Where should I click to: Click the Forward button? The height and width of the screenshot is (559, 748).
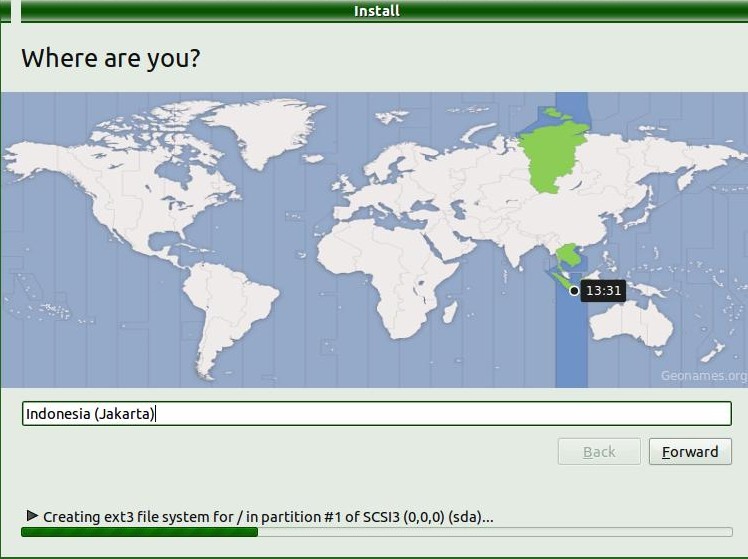(690, 451)
